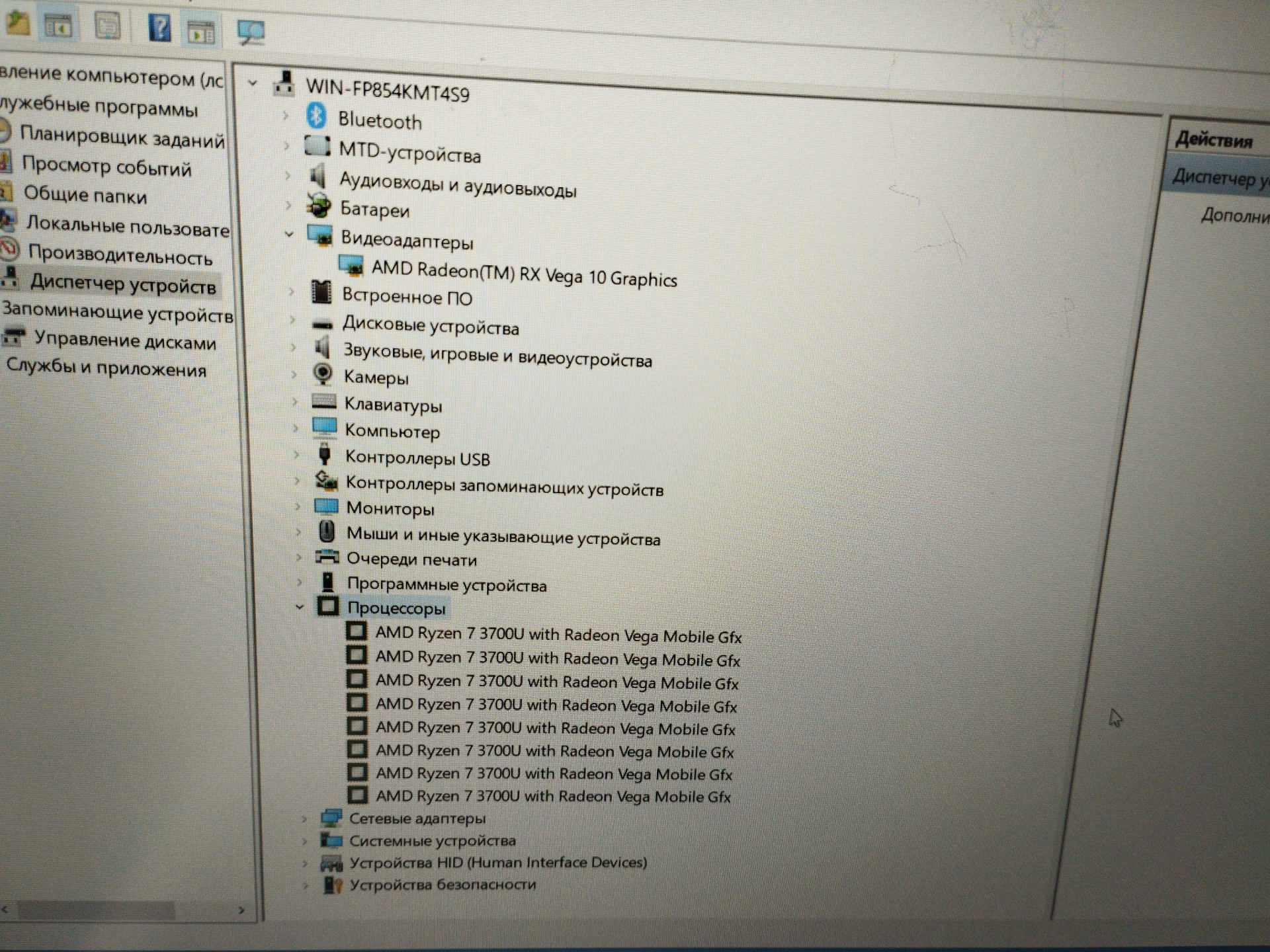
Task: Click the left pane horizontal scrollbar left arrow
Action: pyautogui.click(x=5, y=910)
